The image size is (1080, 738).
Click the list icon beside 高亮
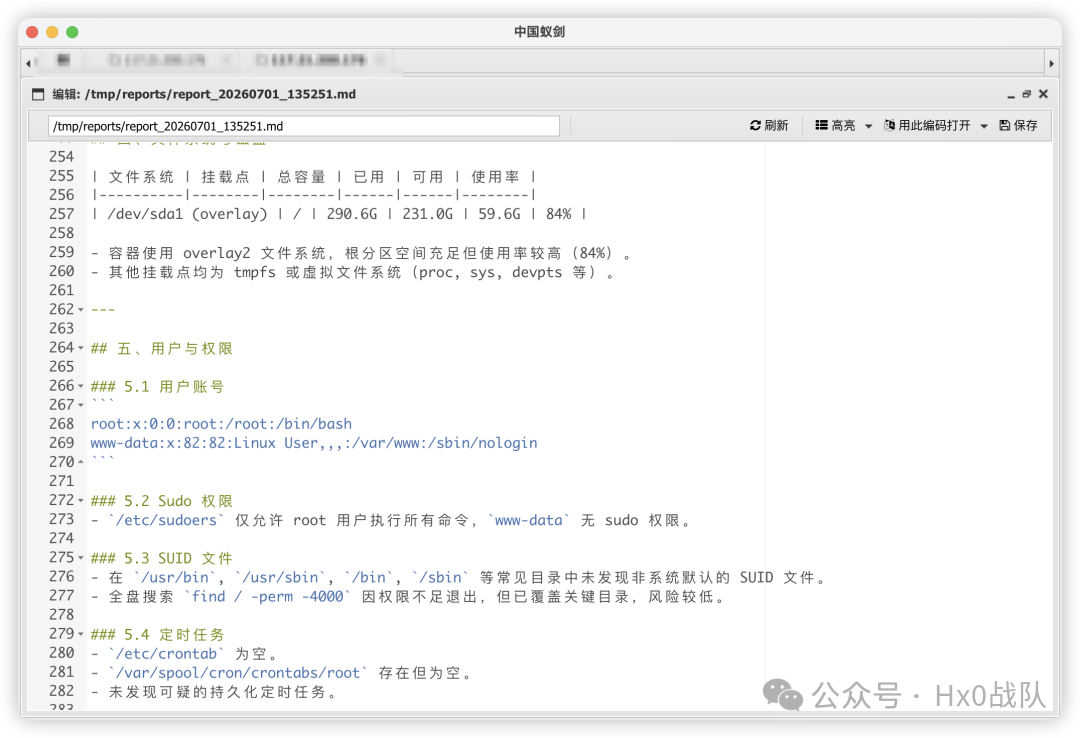point(821,125)
